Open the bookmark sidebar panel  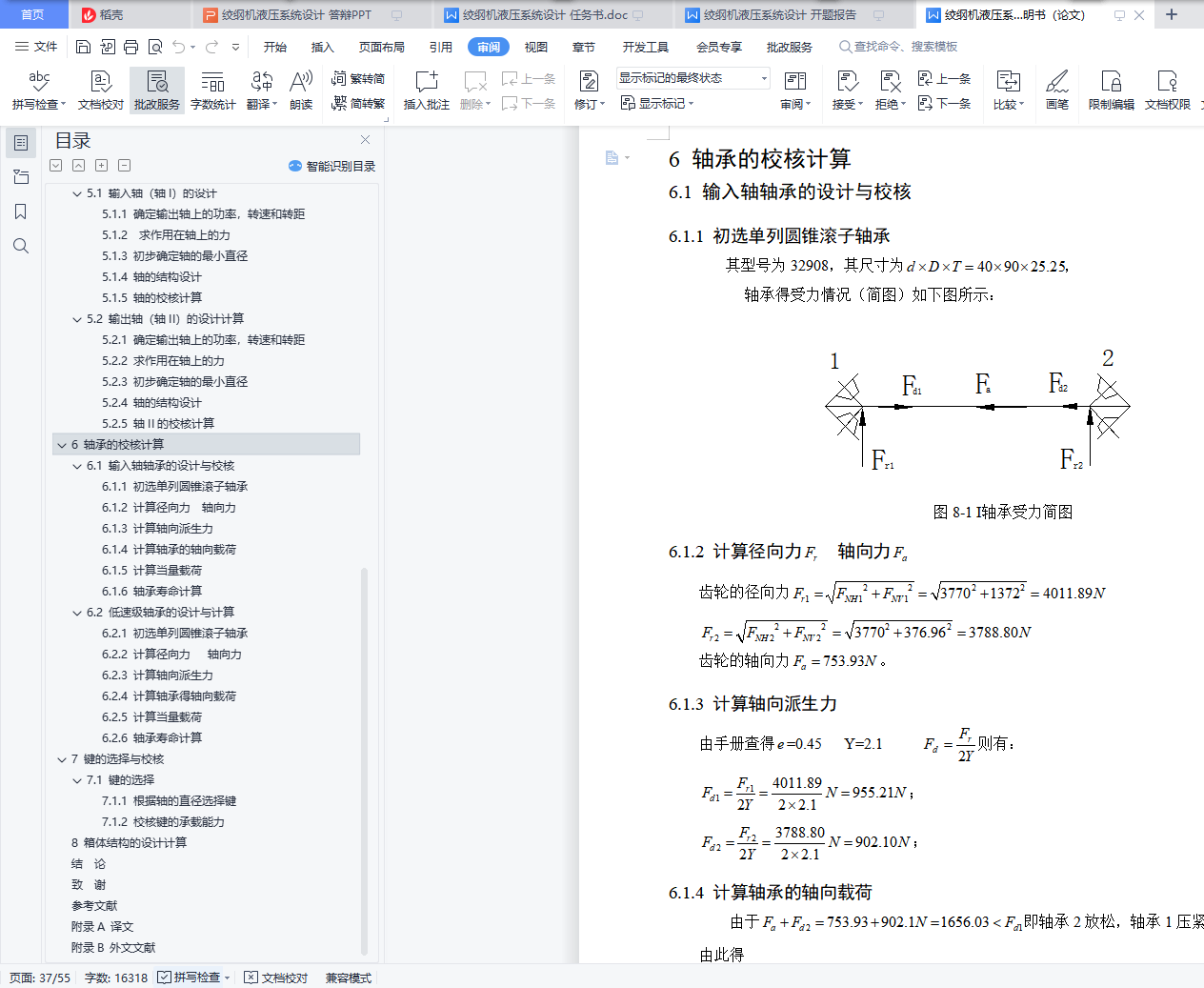(20, 212)
